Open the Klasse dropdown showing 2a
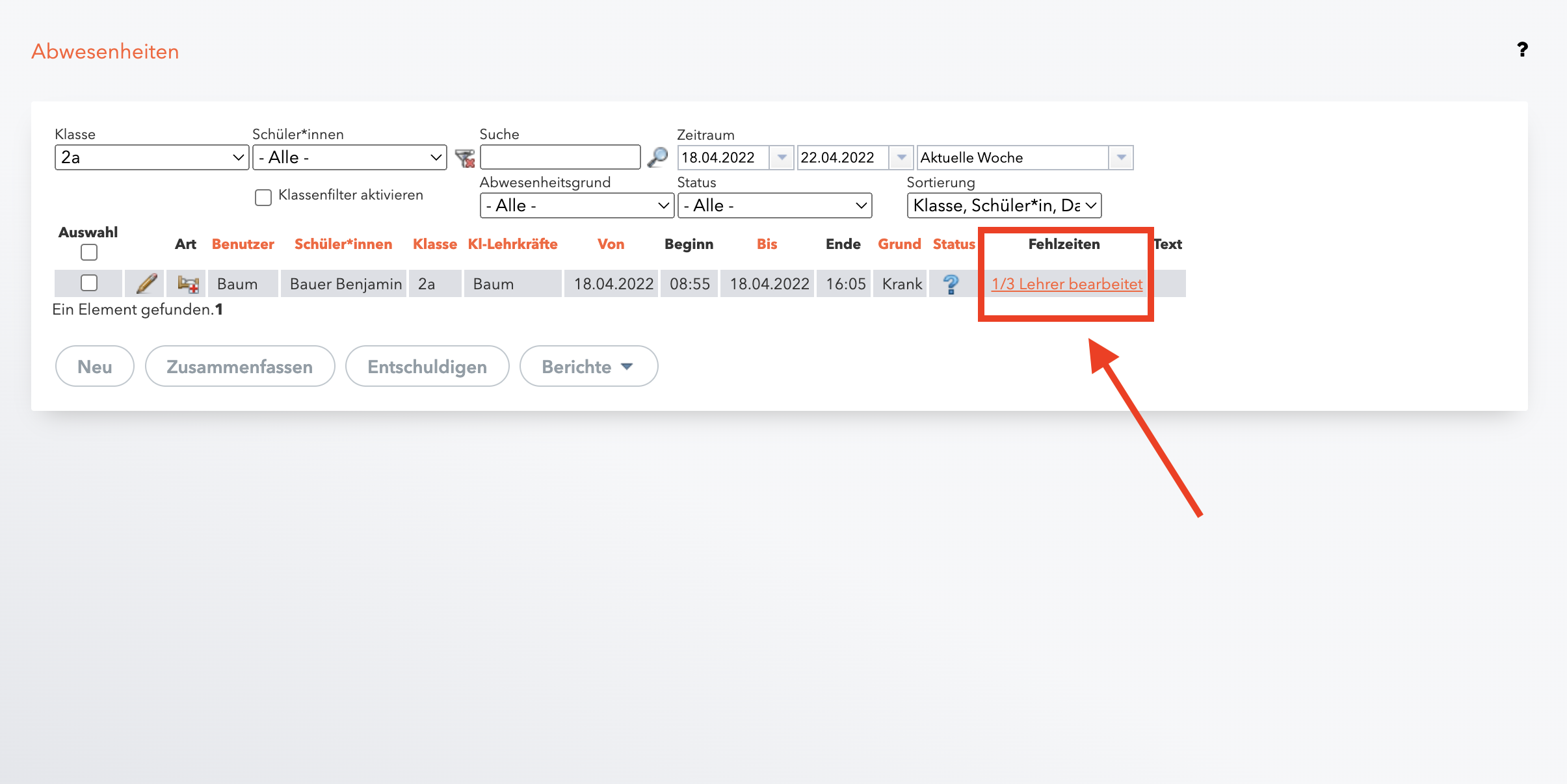This screenshot has height=784, width=1567. pyautogui.click(x=151, y=157)
